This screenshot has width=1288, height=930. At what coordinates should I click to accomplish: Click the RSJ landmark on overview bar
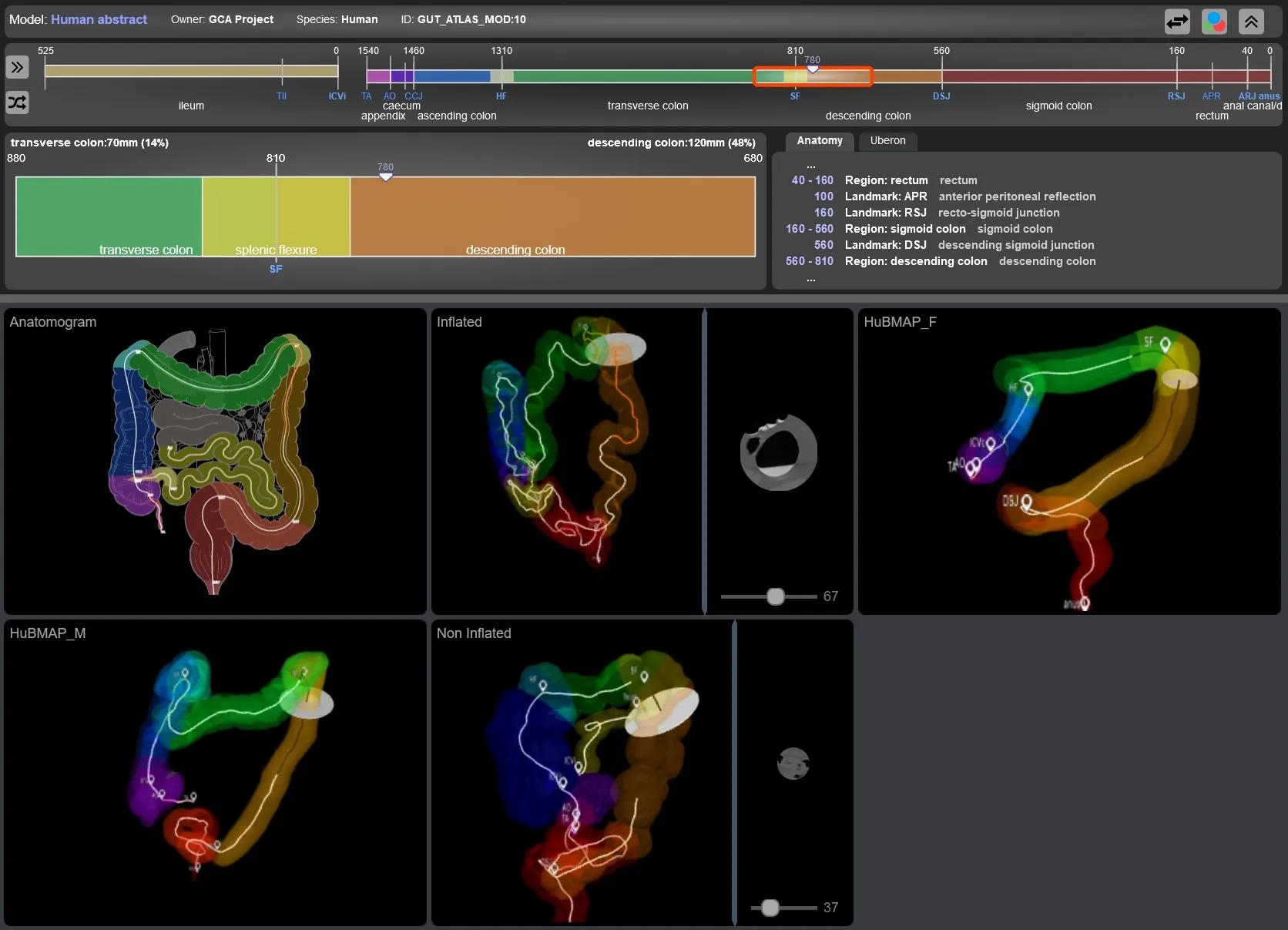(1176, 96)
